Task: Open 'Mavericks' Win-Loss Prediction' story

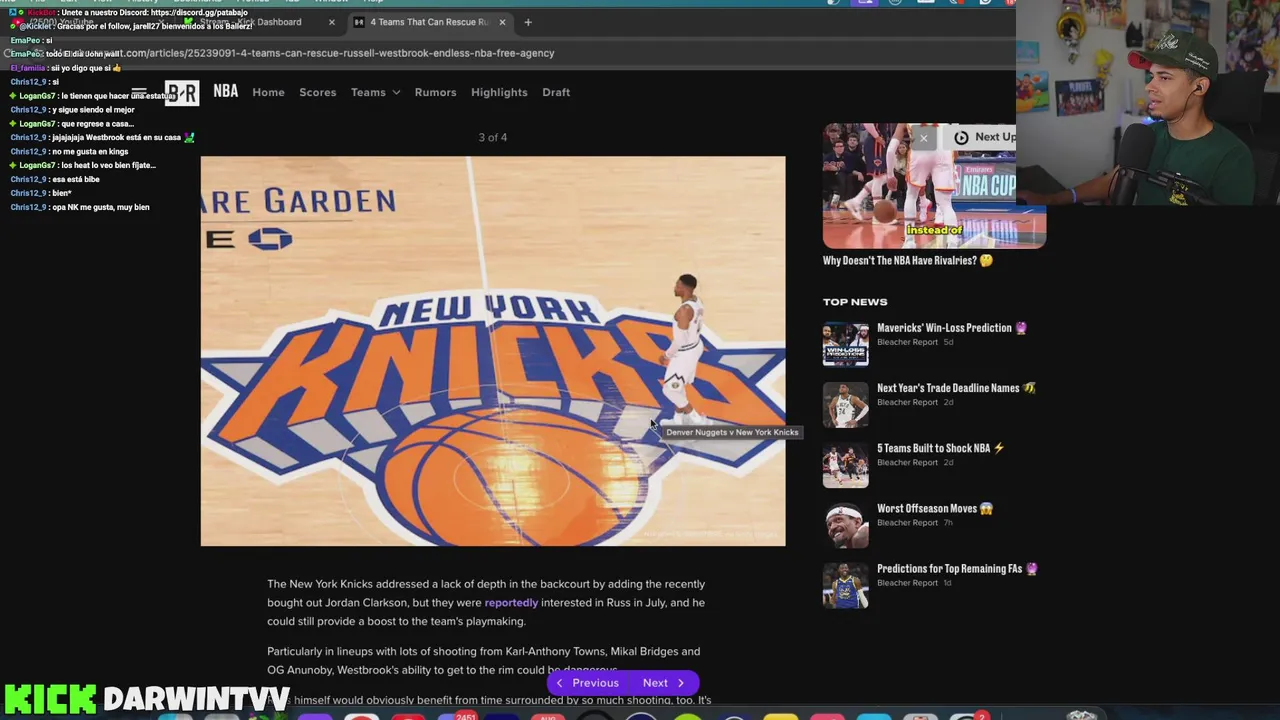Action: click(951, 328)
